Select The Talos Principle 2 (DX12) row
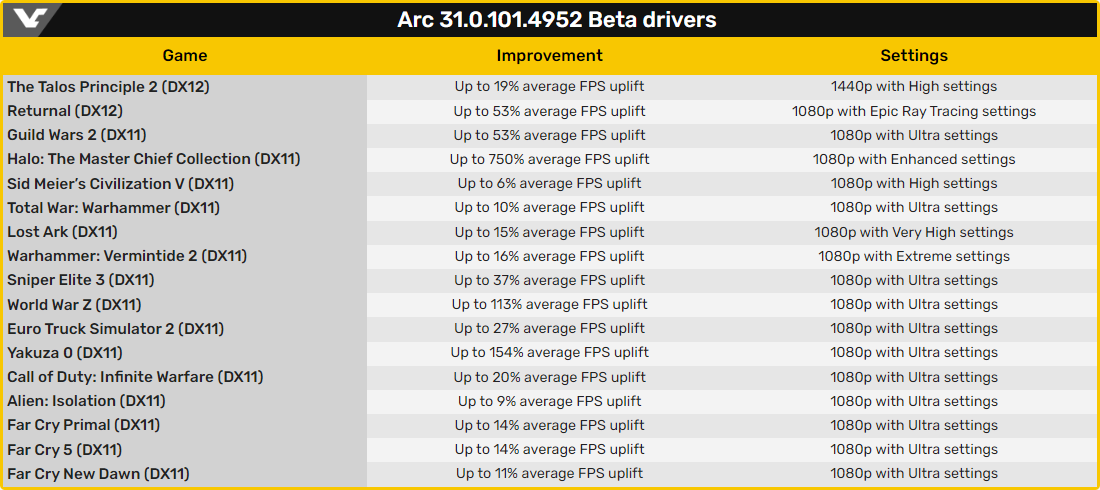Image resolution: width=1100 pixels, height=490 pixels. (108, 87)
